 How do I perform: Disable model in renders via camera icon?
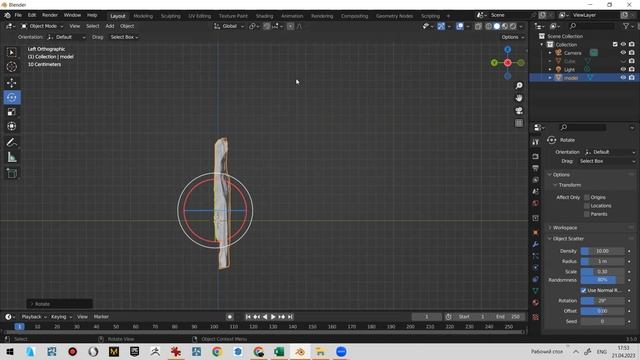point(631,77)
